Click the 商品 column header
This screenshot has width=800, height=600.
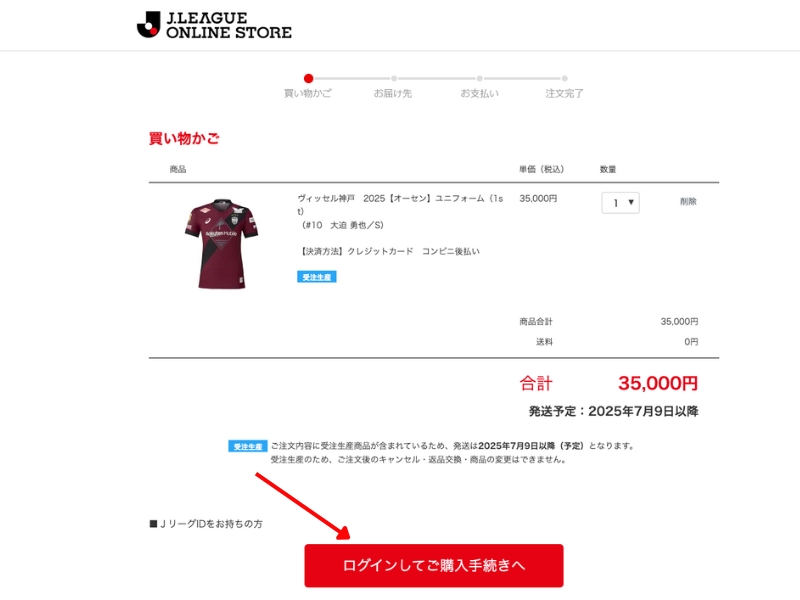pos(178,169)
